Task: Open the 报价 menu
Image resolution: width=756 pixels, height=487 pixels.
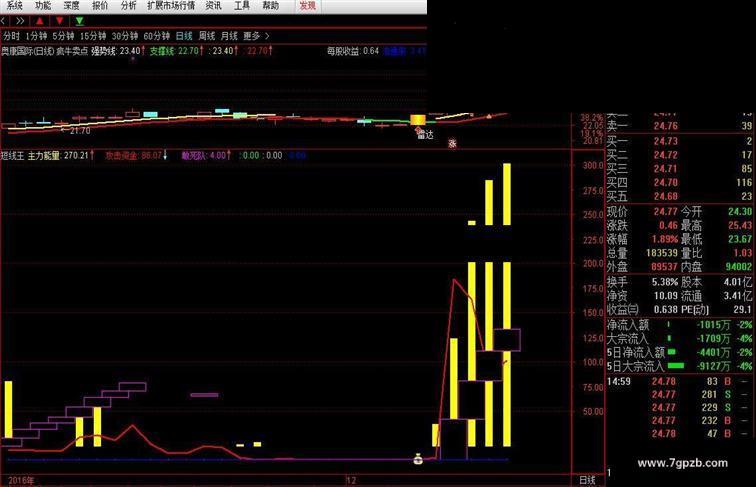Action: pyautogui.click(x=100, y=6)
